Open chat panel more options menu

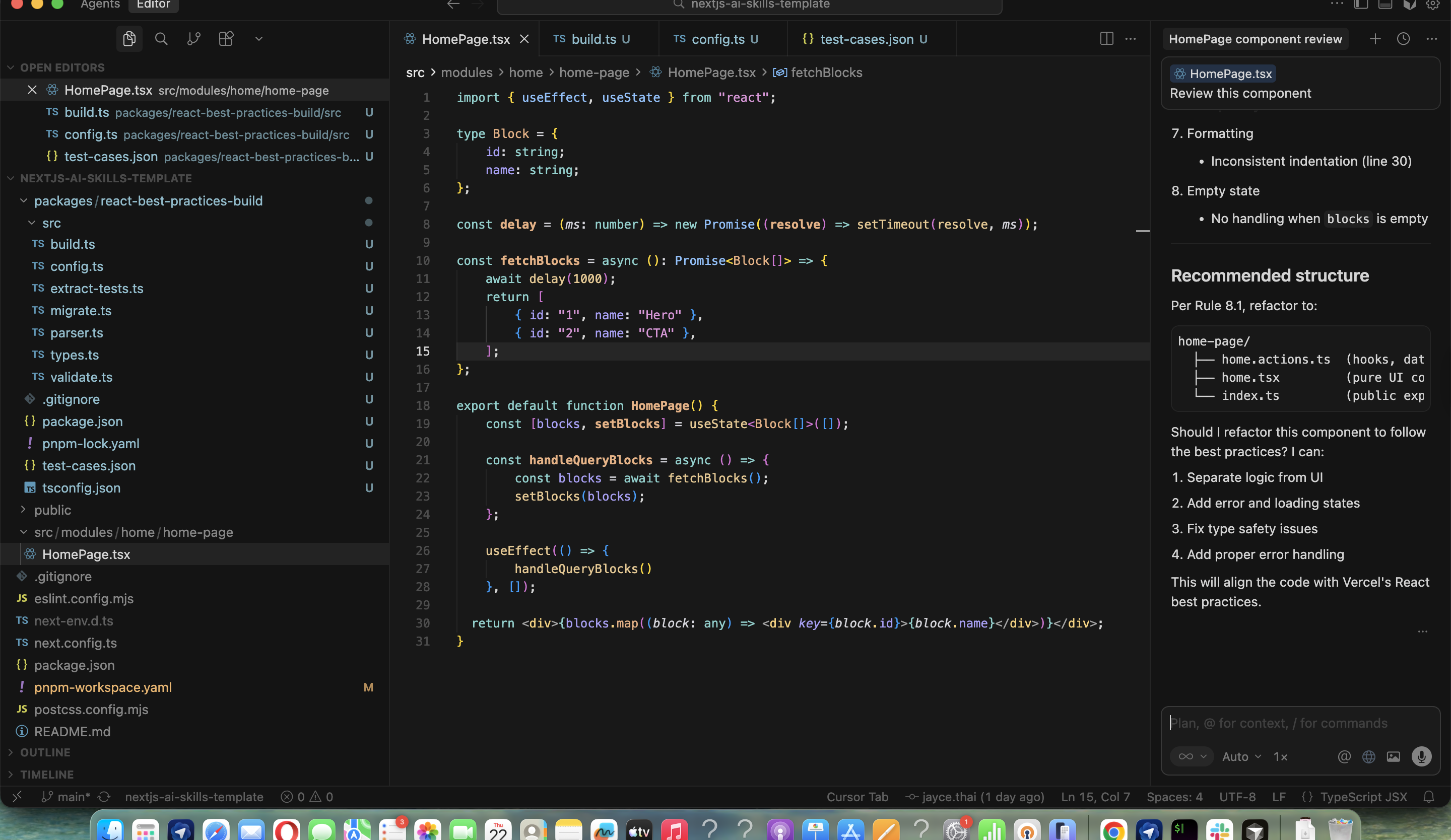pos(1432,39)
